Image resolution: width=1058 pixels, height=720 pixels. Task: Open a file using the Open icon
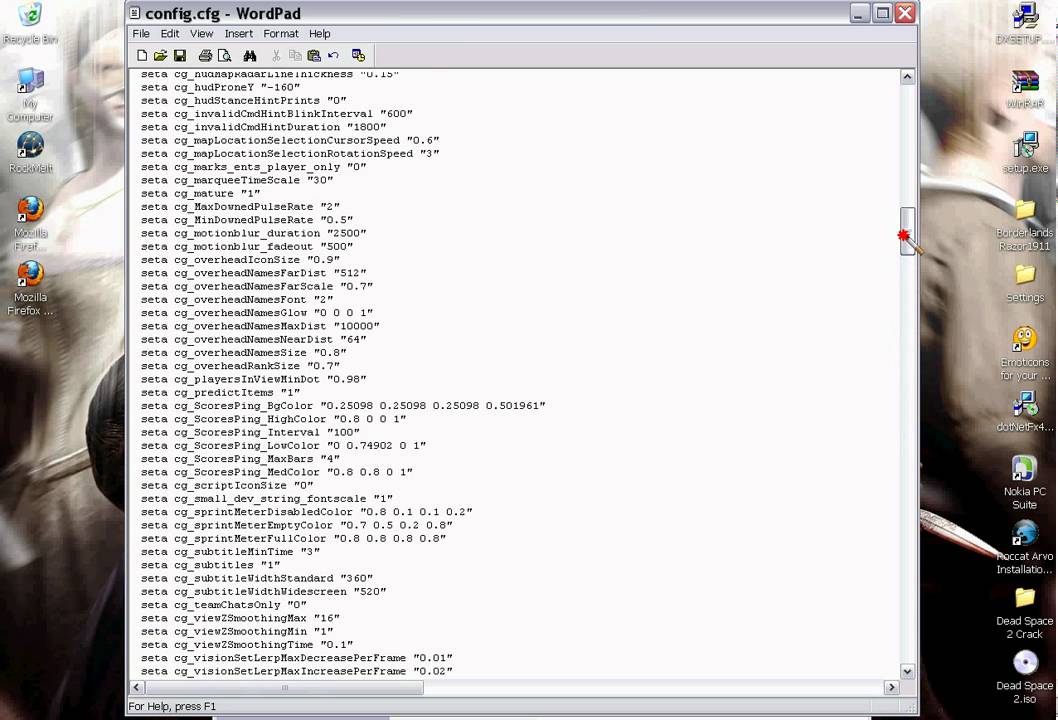(x=161, y=55)
